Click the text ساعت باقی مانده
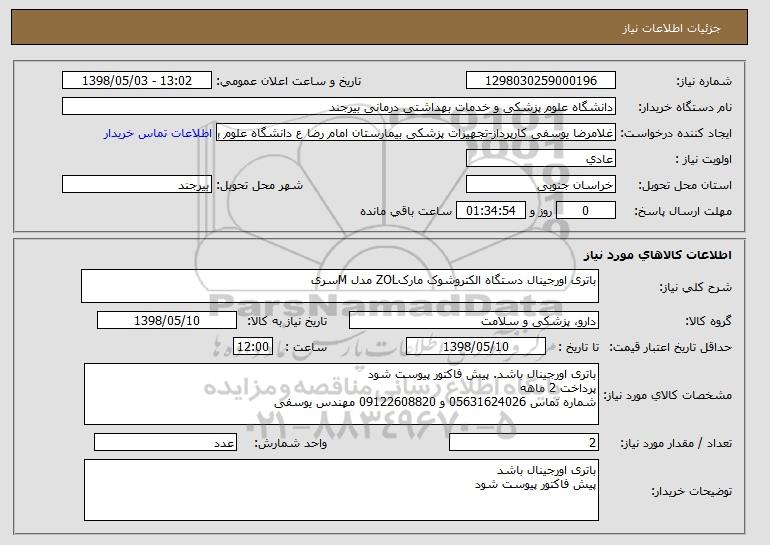The height and width of the screenshot is (545, 770). 406,211
